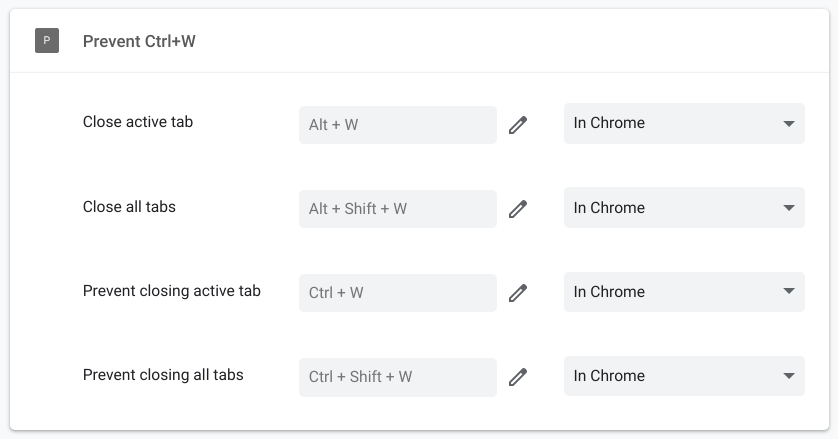Expand scope dropdown for Prevent closing active tab

point(684,292)
